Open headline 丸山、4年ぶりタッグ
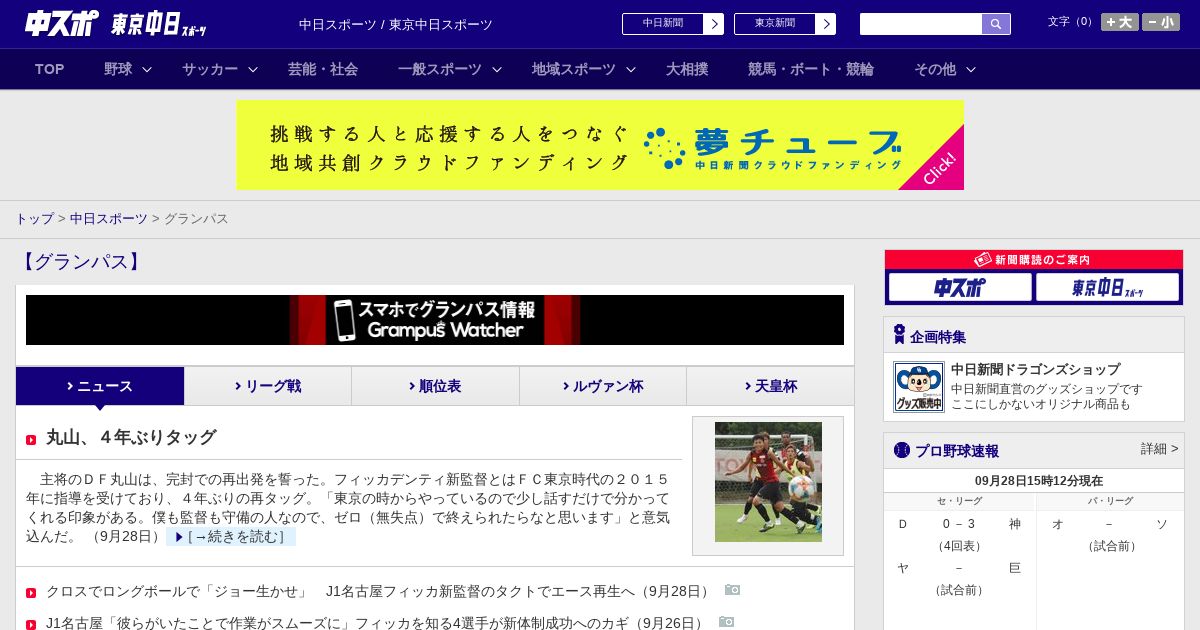Image resolution: width=1200 pixels, height=630 pixels. (131, 437)
